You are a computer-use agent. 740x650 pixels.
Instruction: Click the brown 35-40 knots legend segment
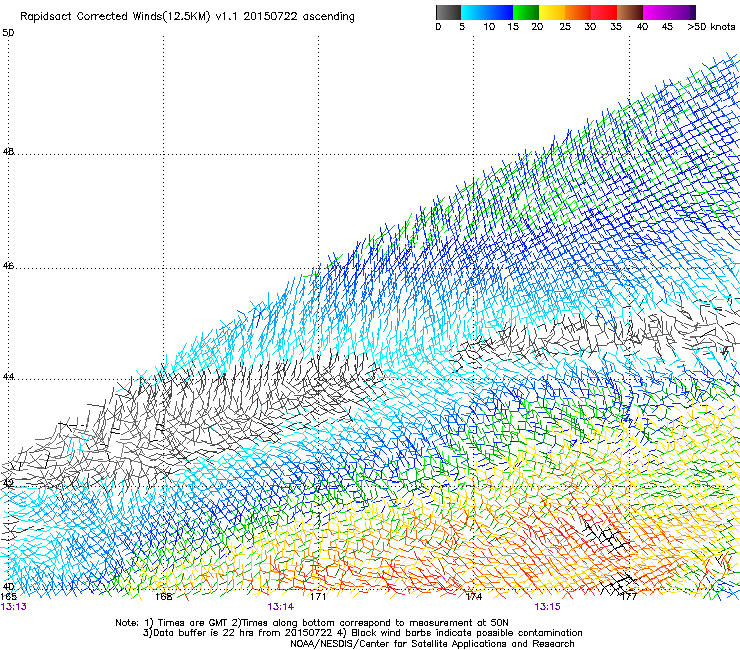[x=630, y=12]
